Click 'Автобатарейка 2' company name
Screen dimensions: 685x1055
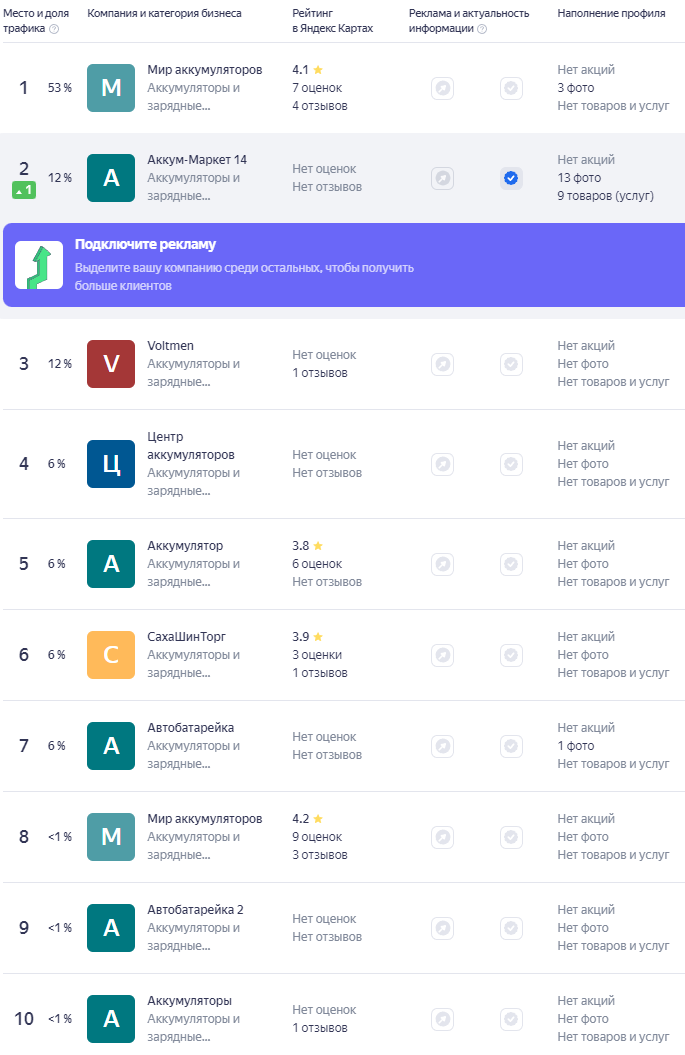click(x=195, y=910)
